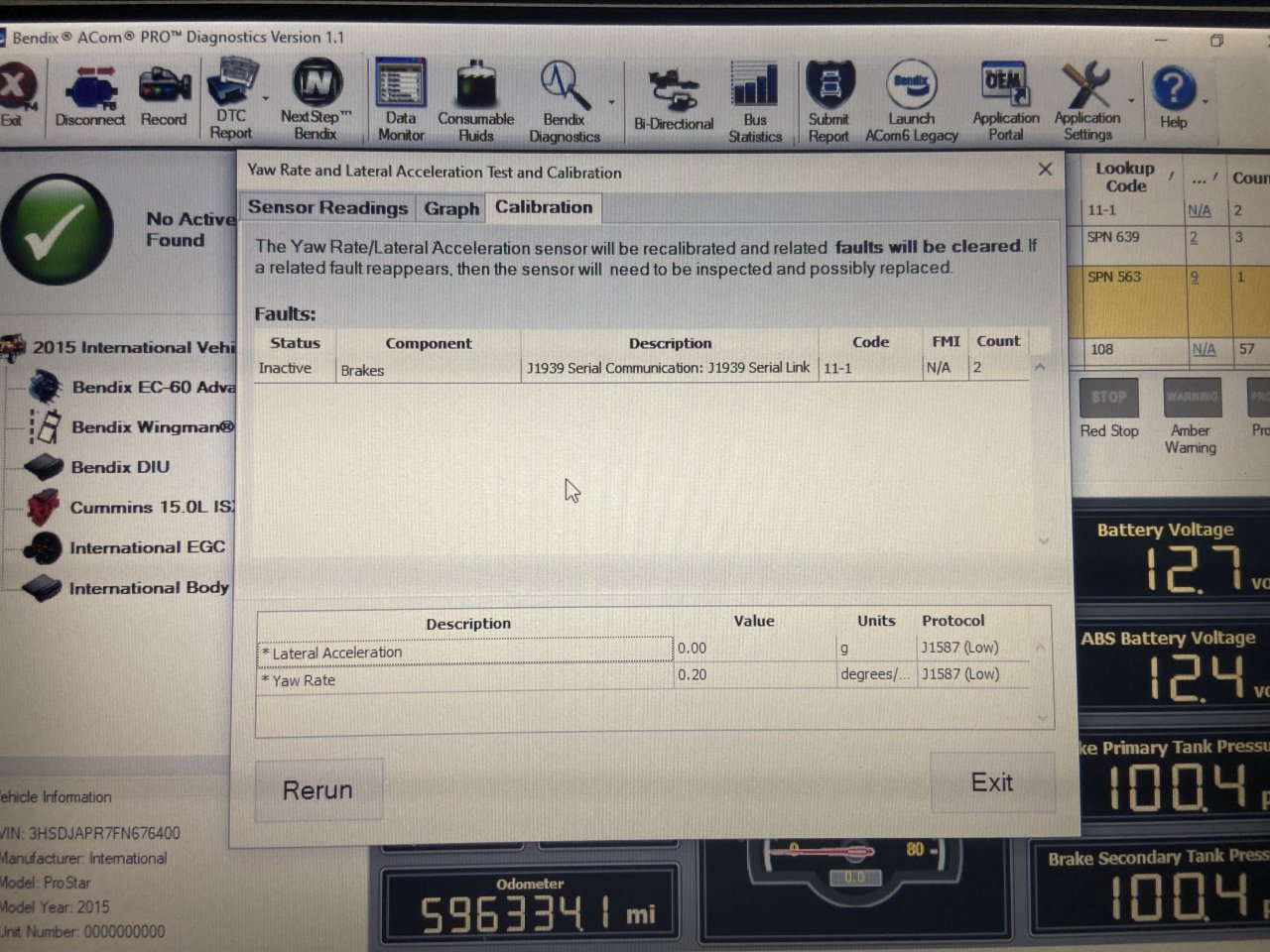Open the link 9 for SPN 563
Image resolution: width=1270 pixels, height=952 pixels.
1194,278
